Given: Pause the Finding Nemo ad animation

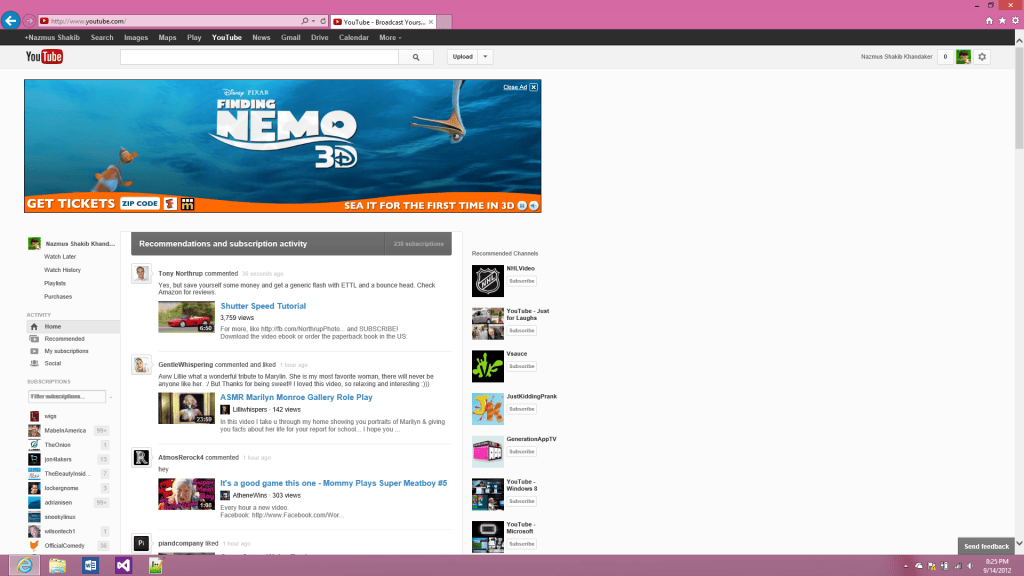Looking at the screenshot, I should [x=522, y=206].
